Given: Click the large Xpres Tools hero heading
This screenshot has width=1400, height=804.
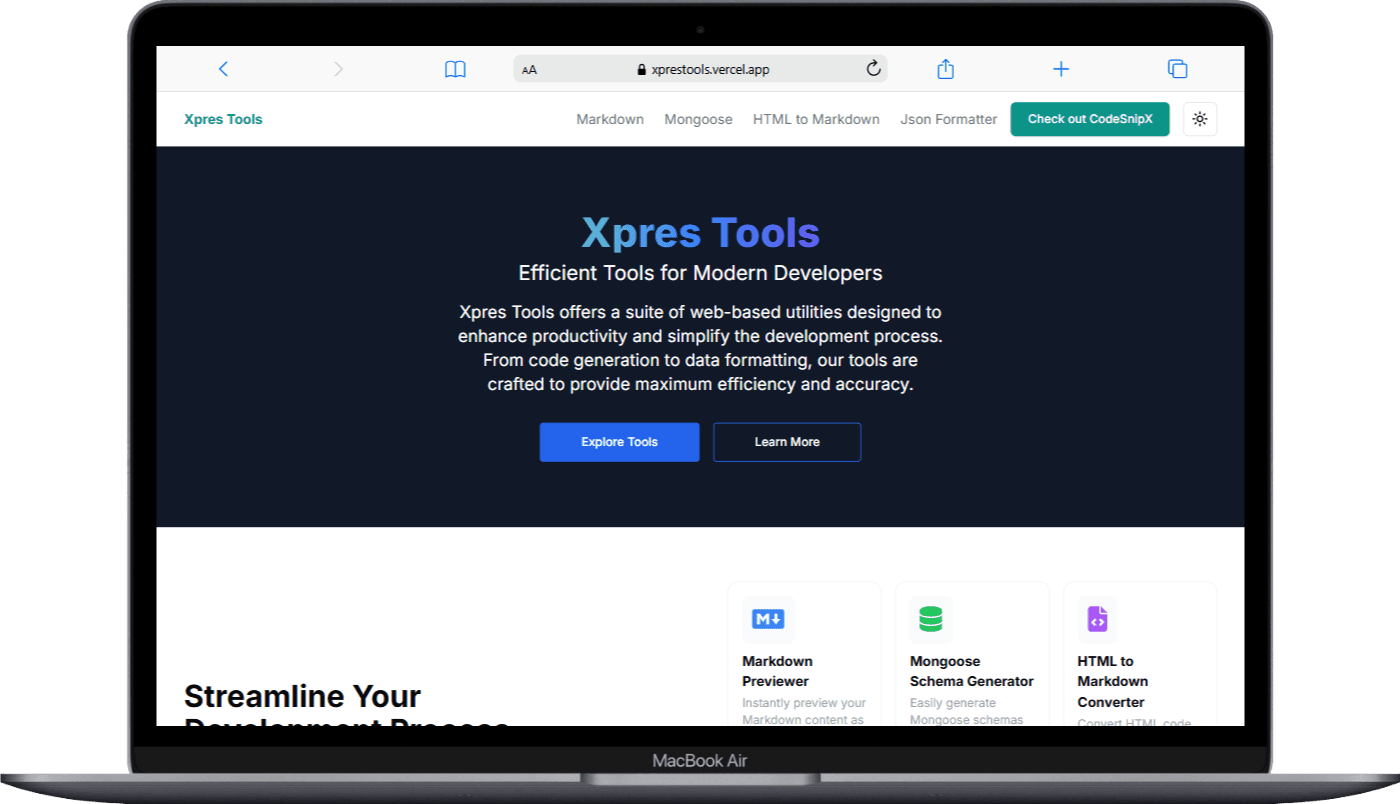Looking at the screenshot, I should pos(700,233).
